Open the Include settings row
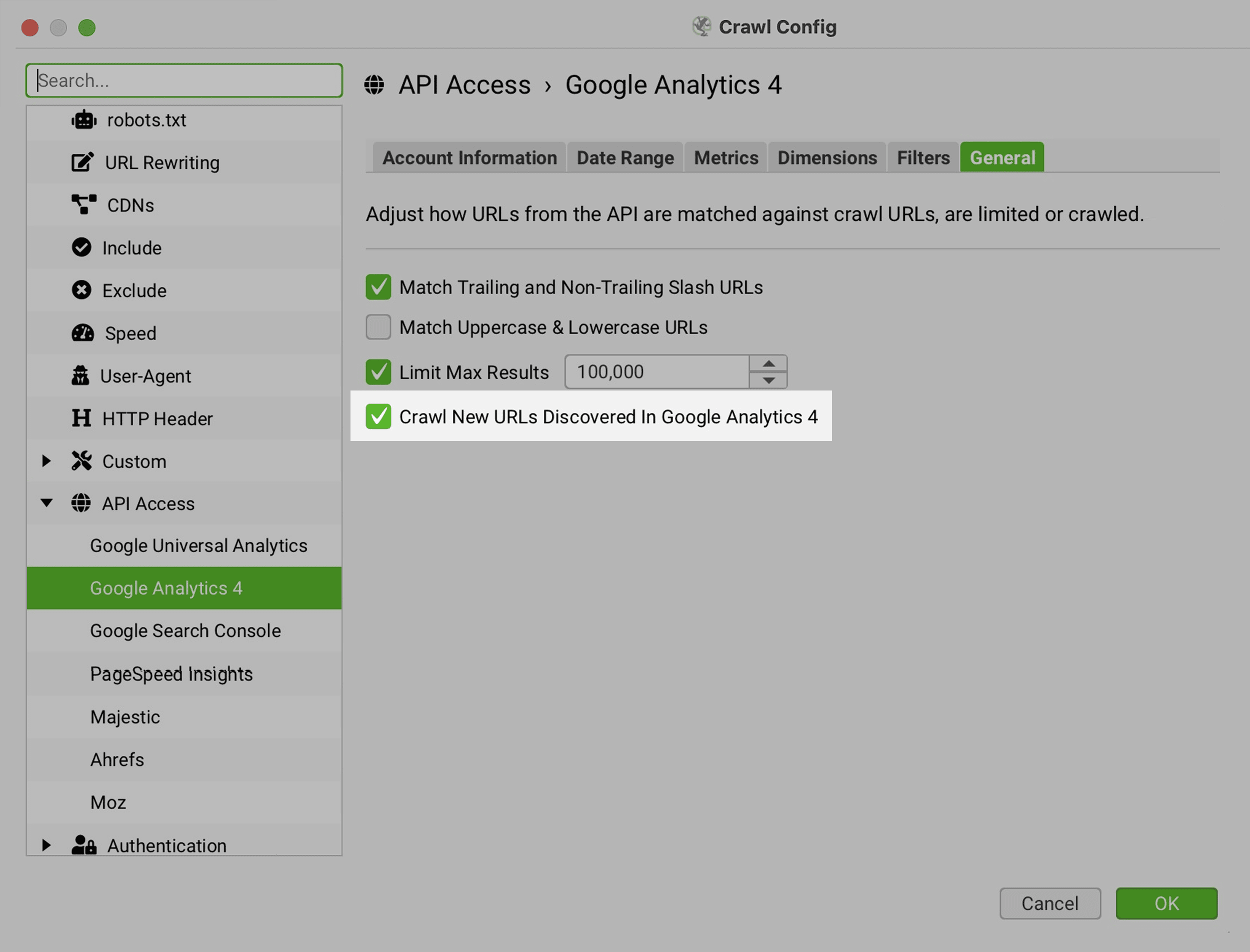The width and height of the screenshot is (1250, 952). 184,247
